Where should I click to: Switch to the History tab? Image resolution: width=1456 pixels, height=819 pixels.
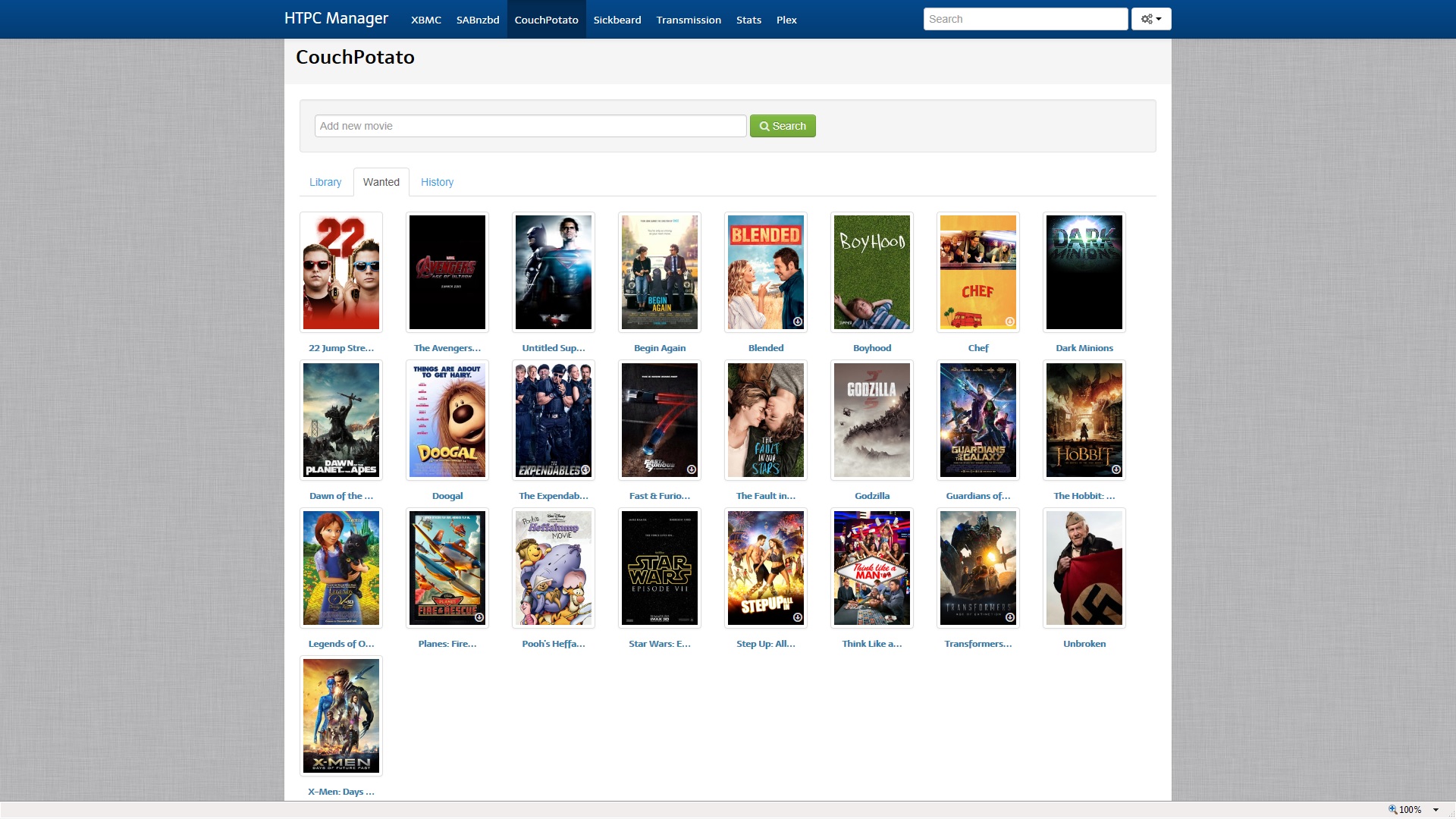coord(437,182)
